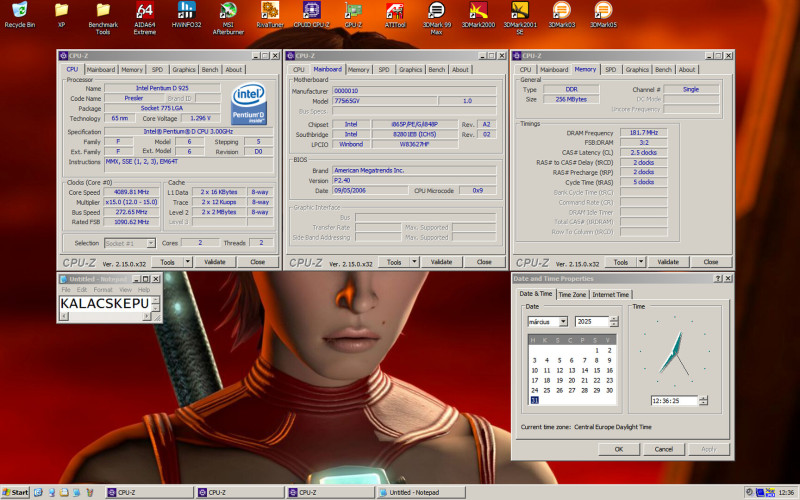The width and height of the screenshot is (800, 500).
Task: Launch the 3DMark03 desktop shortcut
Action: (x=562, y=15)
